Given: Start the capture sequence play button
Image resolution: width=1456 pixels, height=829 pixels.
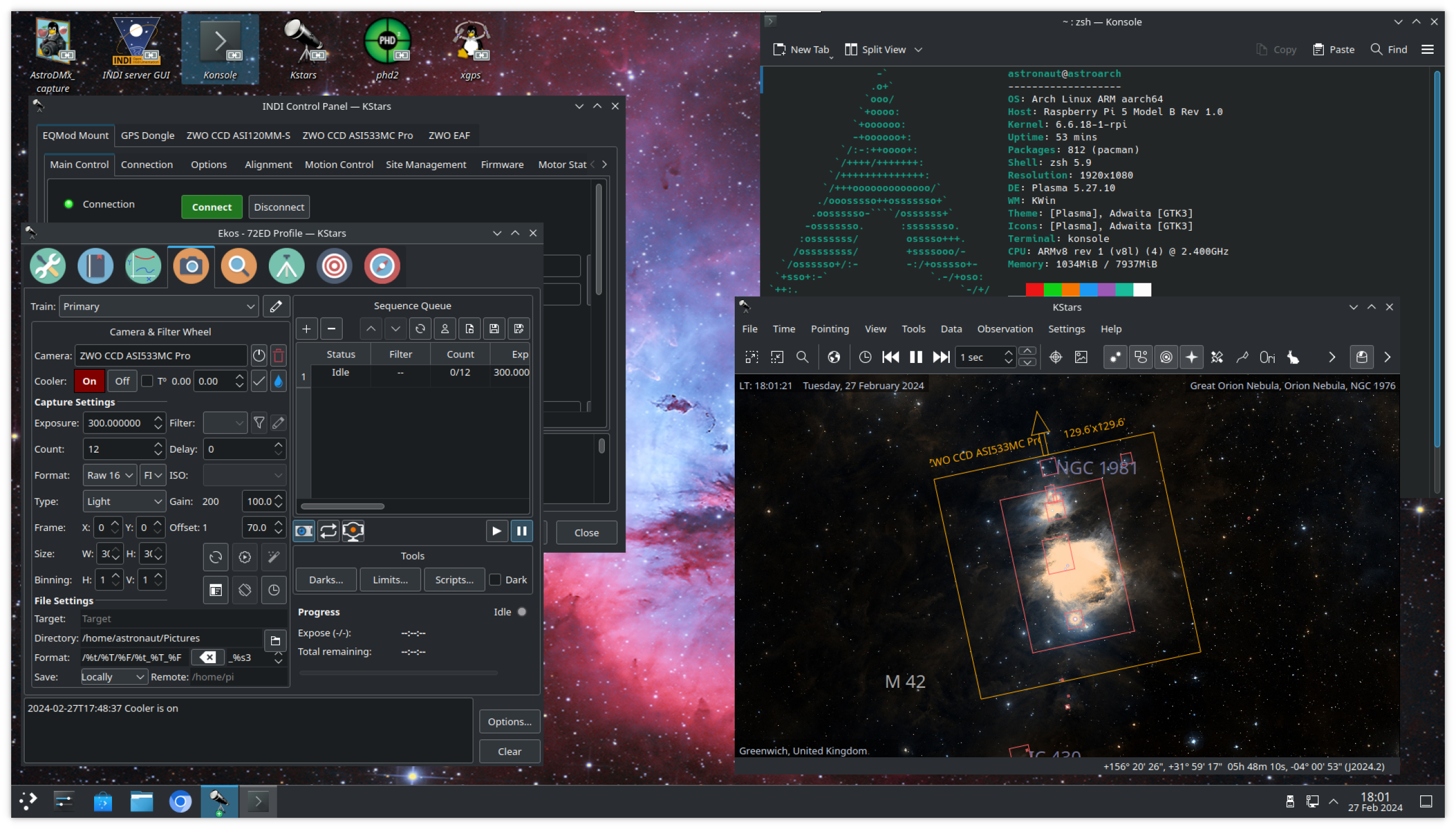Looking at the screenshot, I should 496,530.
